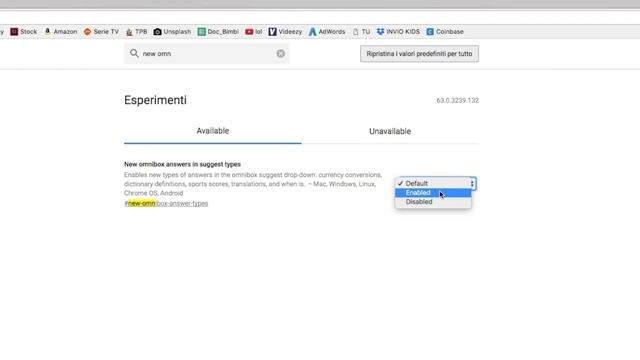Click the flag description paragraph
The image size is (640, 360).
[253, 184]
